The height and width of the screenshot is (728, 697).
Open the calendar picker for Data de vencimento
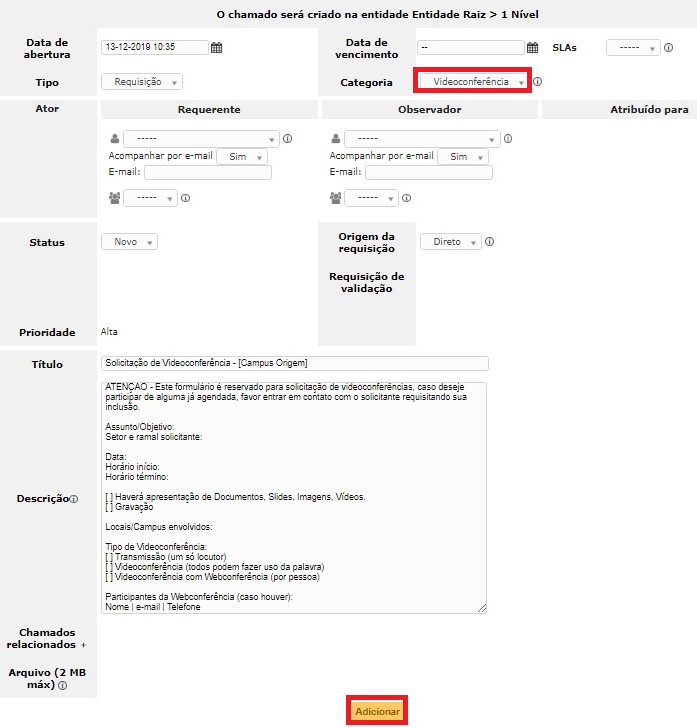click(x=533, y=47)
